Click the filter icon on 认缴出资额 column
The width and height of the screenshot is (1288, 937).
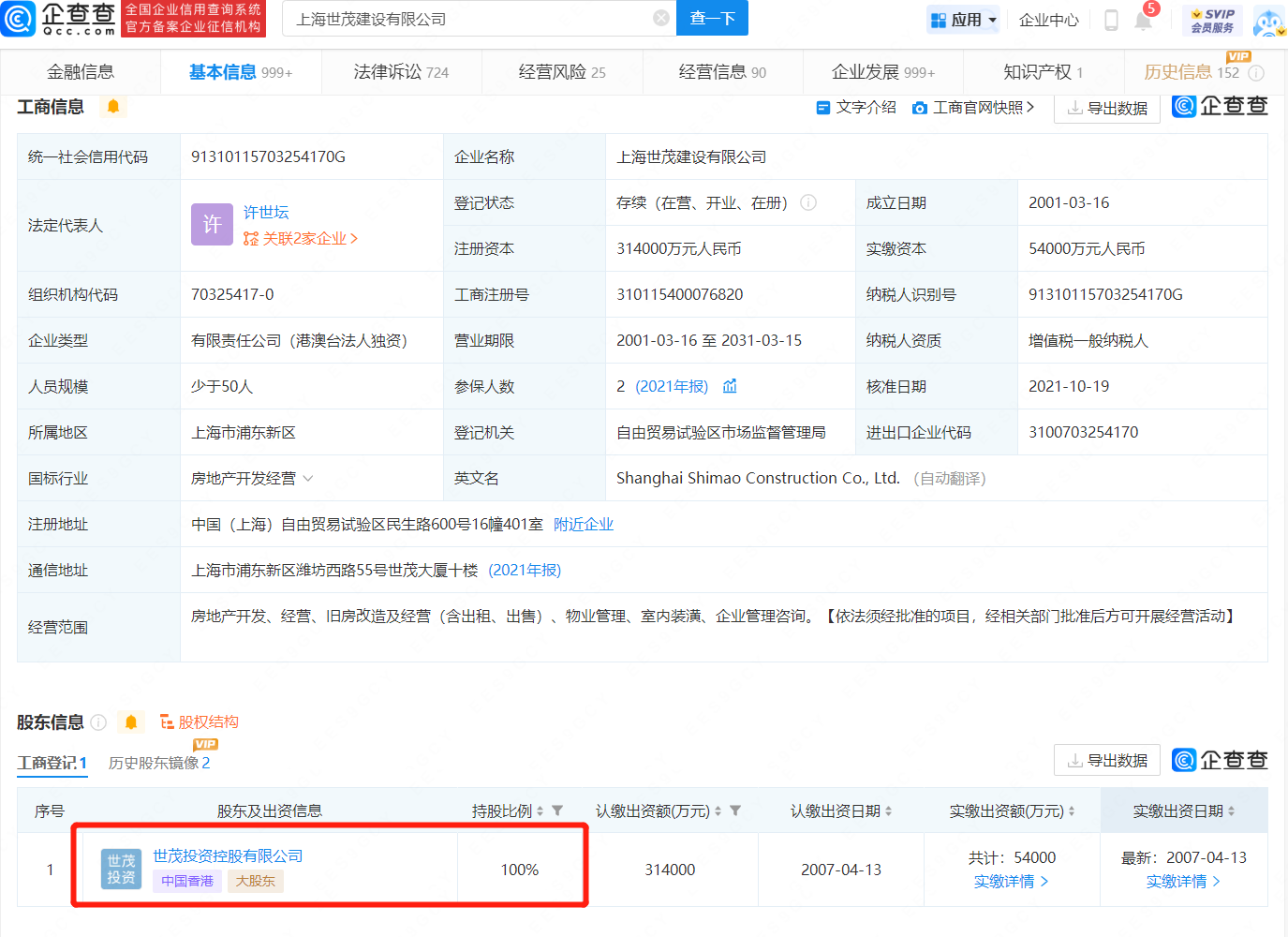tap(735, 811)
